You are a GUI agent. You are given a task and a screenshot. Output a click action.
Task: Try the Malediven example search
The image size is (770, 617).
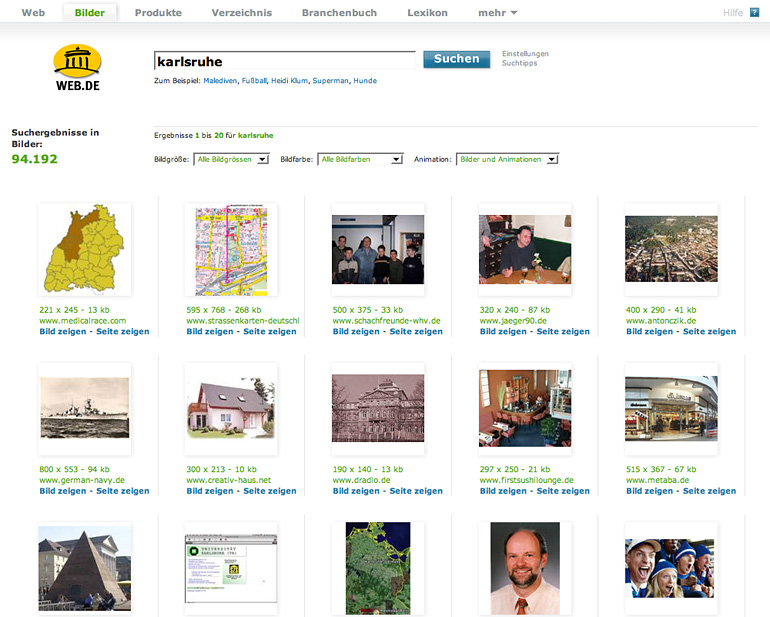[x=220, y=81]
